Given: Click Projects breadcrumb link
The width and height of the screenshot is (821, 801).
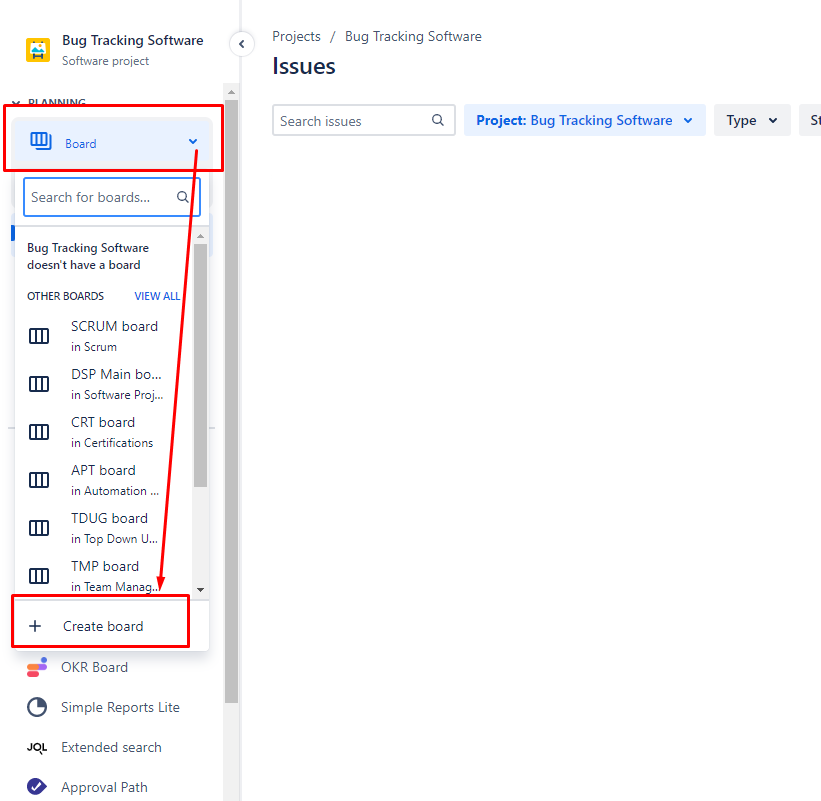Looking at the screenshot, I should 296,36.
